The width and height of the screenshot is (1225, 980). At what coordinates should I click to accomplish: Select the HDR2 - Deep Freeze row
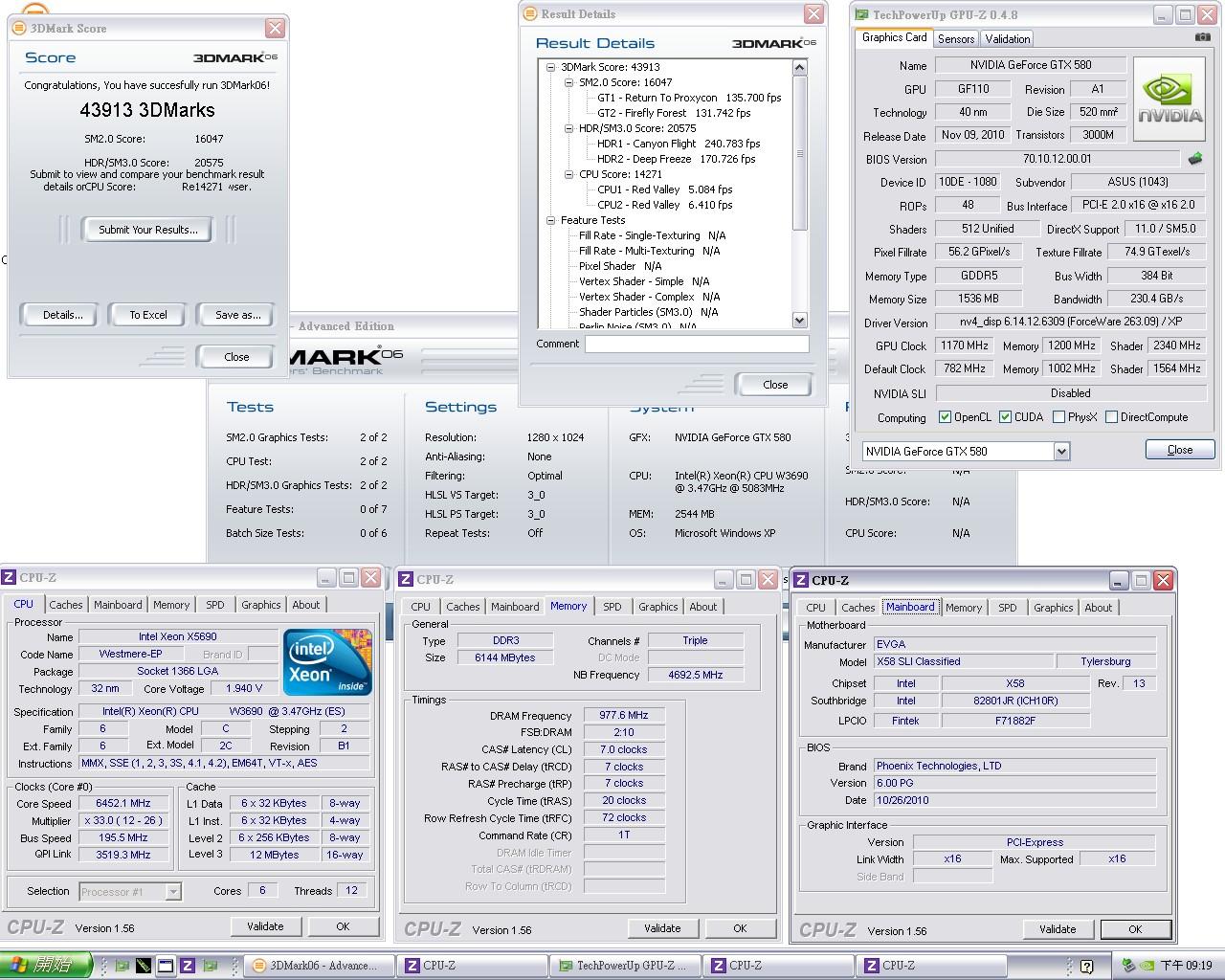[x=677, y=159]
